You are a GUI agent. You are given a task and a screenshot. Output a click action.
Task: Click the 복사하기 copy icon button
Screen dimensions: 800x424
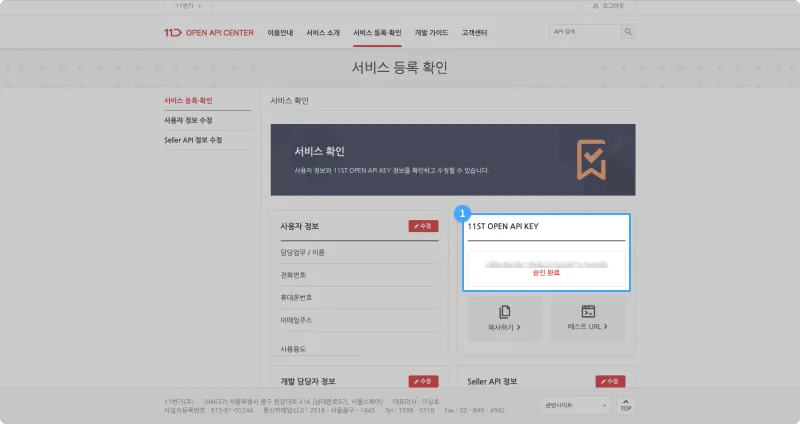pyautogui.click(x=505, y=318)
